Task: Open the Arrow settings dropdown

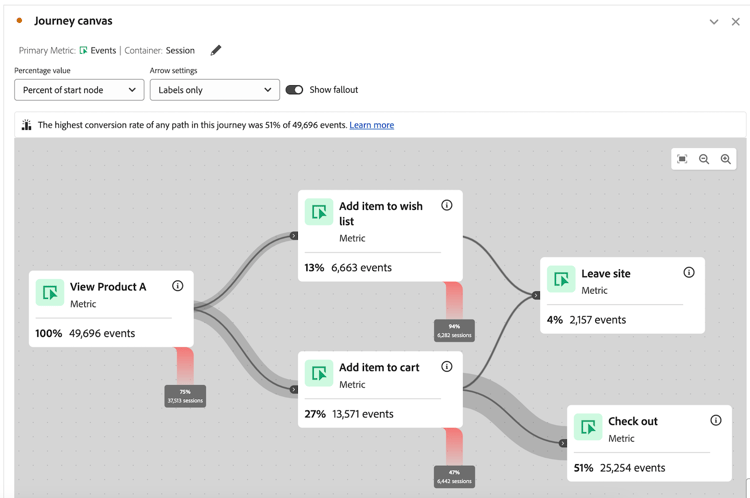Action: pos(215,90)
